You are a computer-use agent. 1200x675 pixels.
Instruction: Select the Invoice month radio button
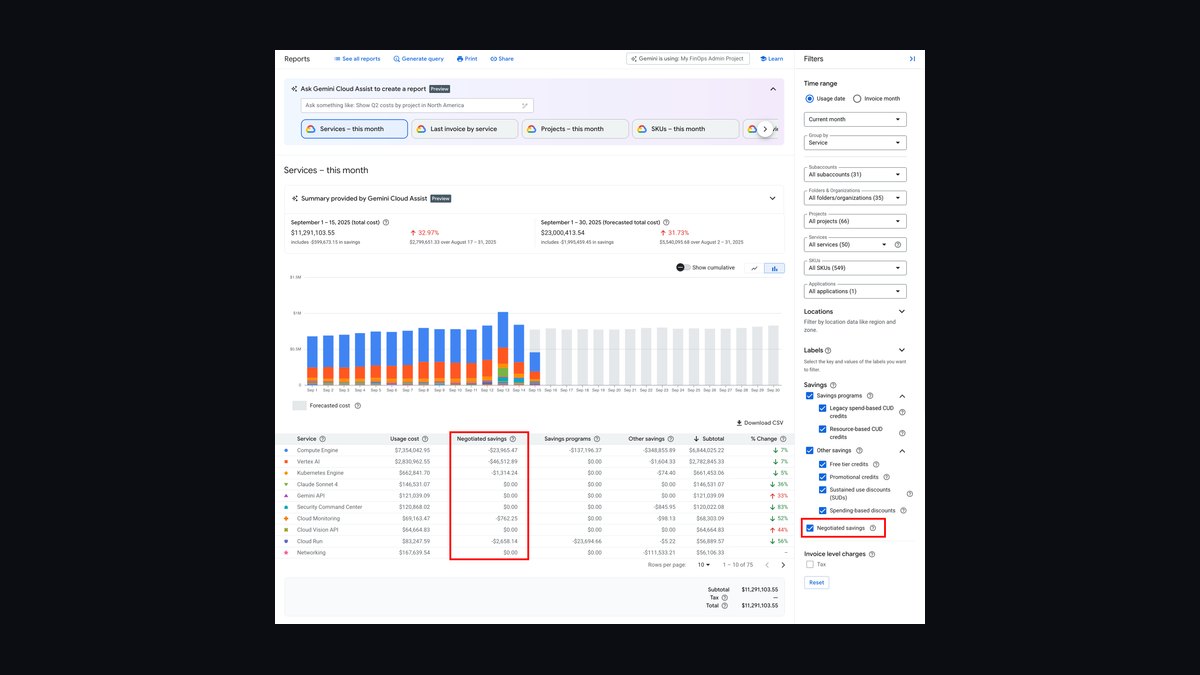point(857,99)
